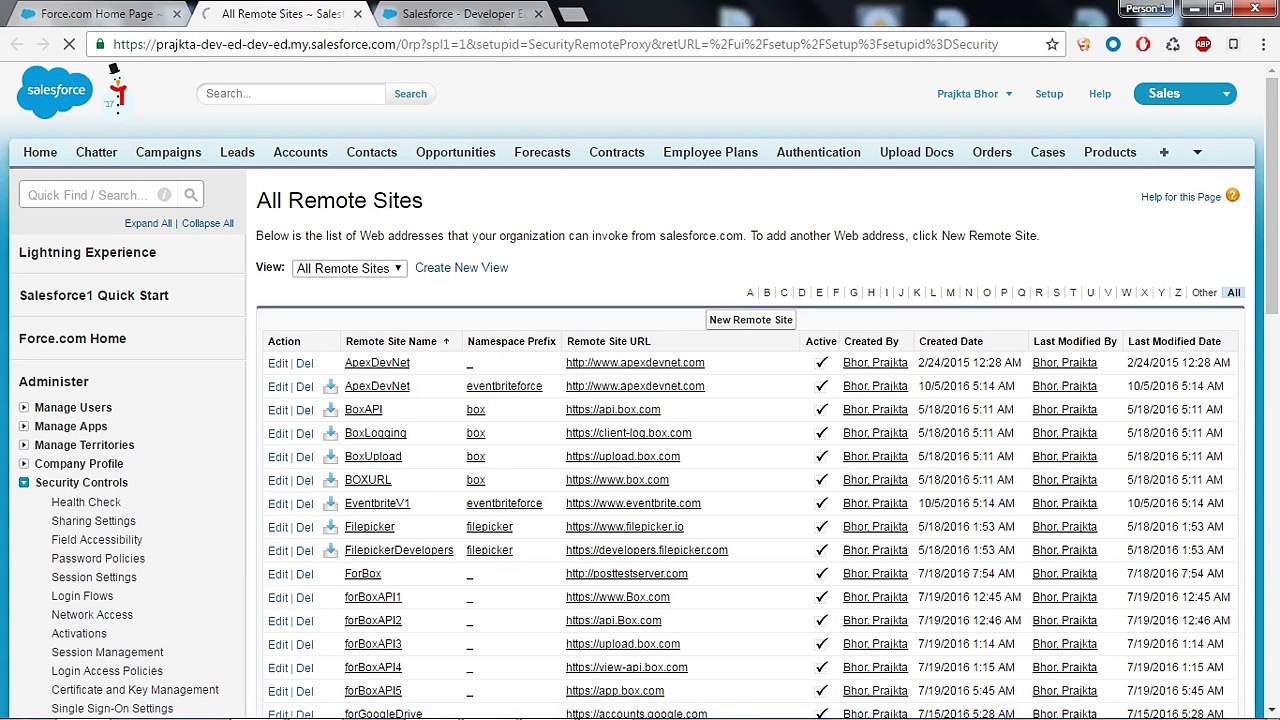Go back to the previous page

(x=17, y=44)
